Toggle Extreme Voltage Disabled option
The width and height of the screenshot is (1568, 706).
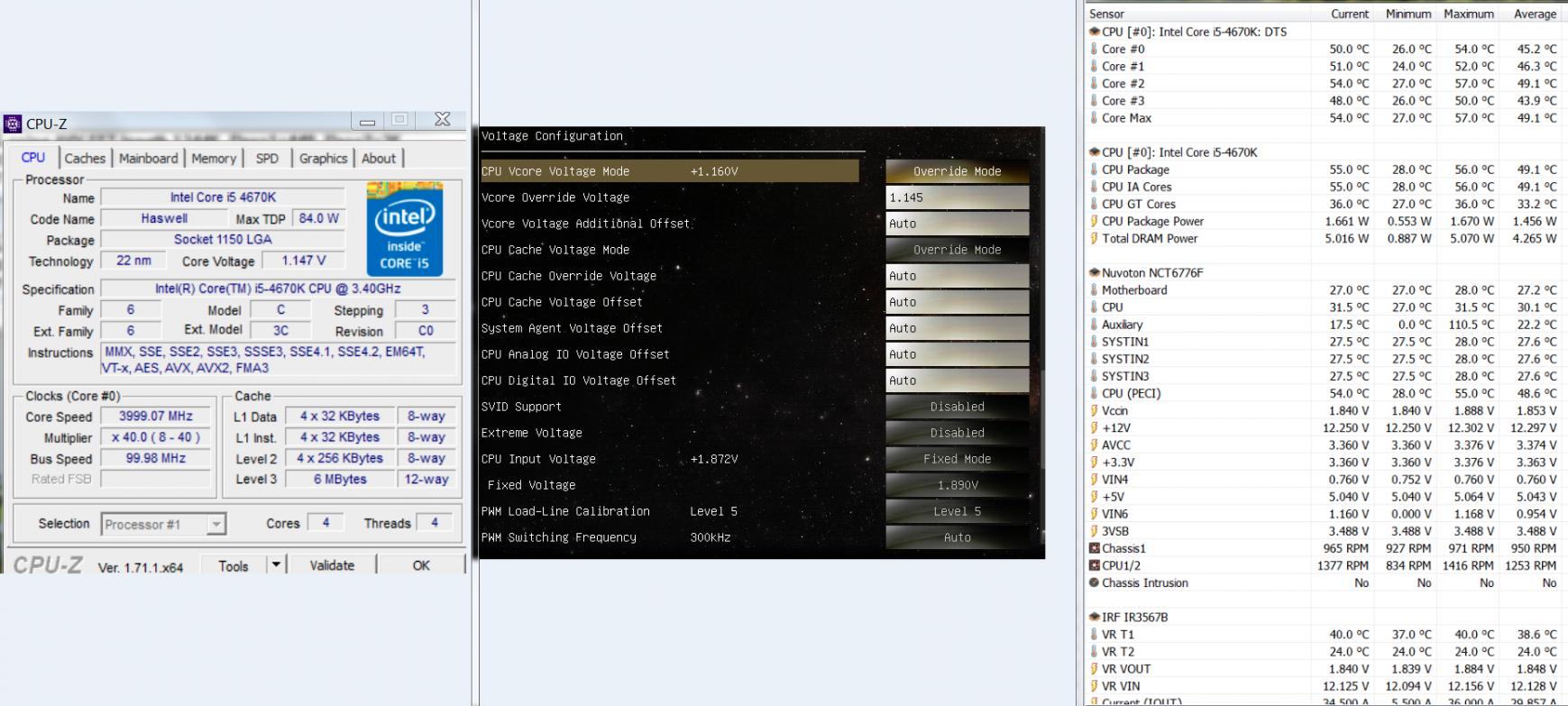pos(957,433)
